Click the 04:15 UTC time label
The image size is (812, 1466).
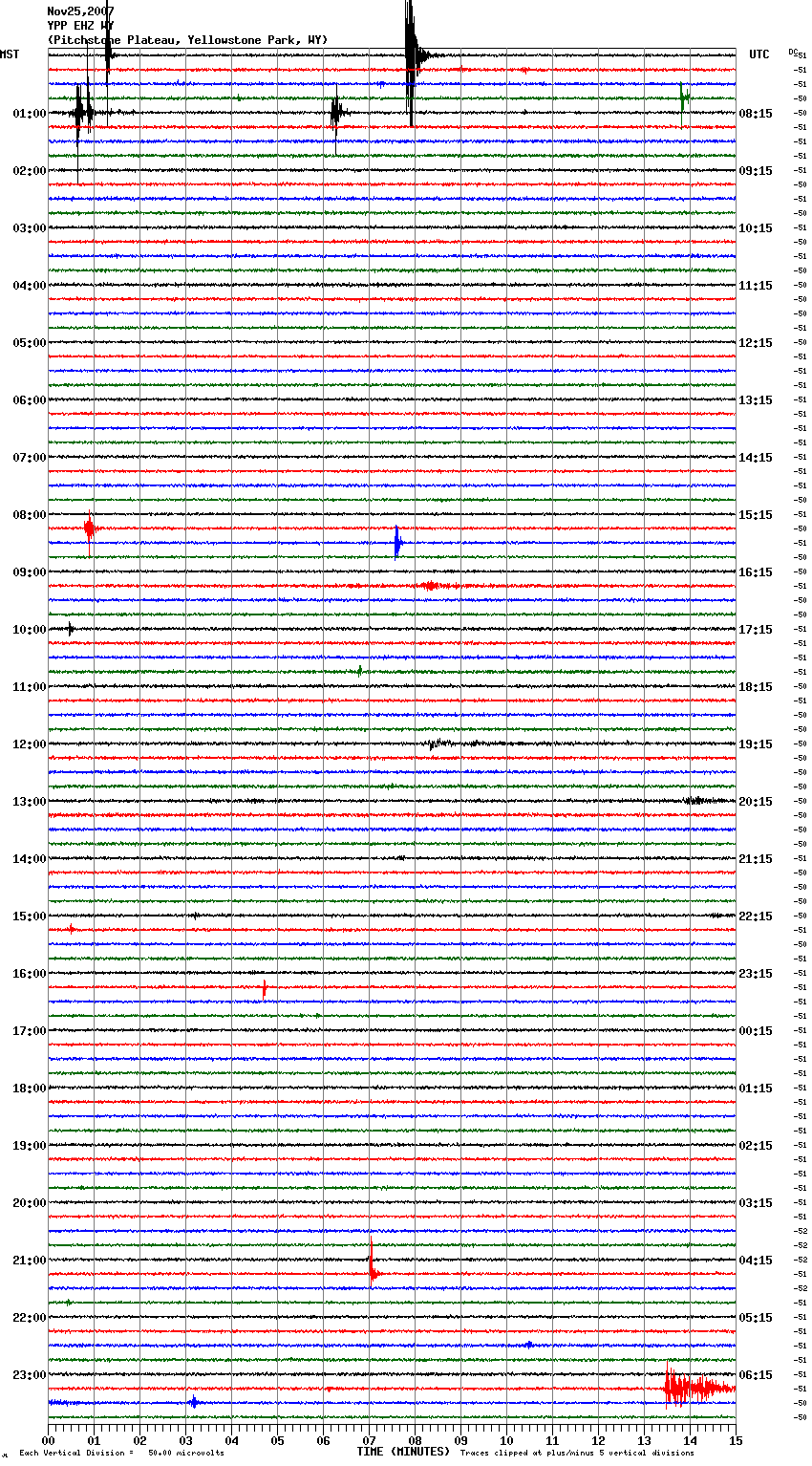tap(756, 1261)
